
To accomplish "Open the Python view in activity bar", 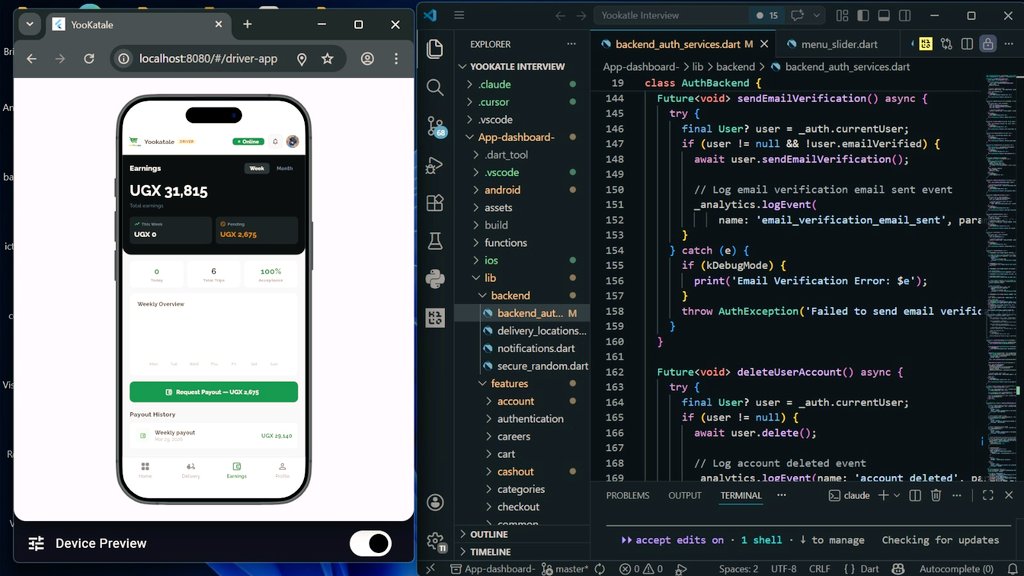I will pyautogui.click(x=435, y=279).
